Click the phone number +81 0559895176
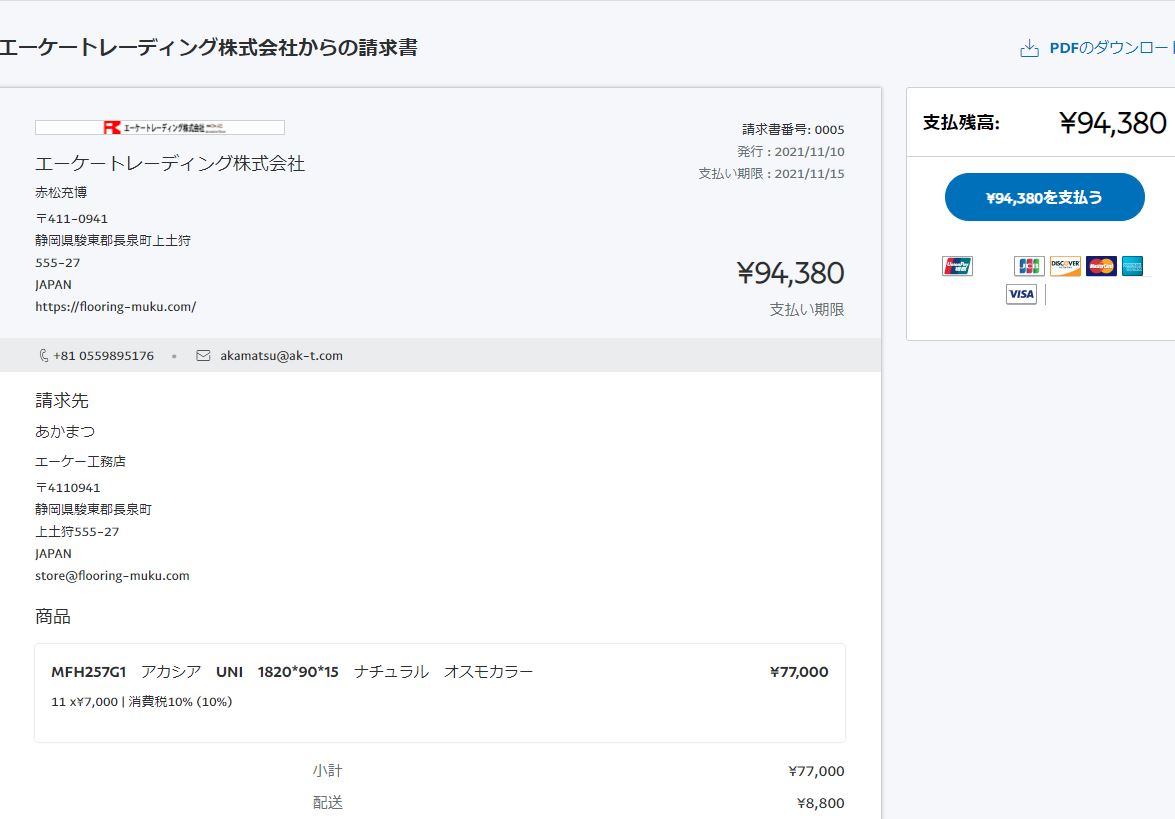Screen dimensions: 1175x819 pyautogui.click(x=103, y=355)
